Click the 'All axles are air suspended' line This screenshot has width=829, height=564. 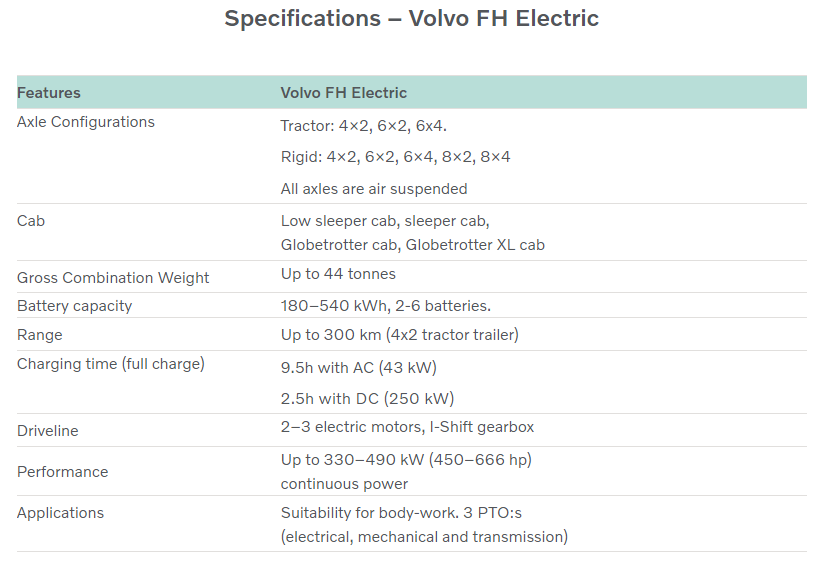[373, 189]
